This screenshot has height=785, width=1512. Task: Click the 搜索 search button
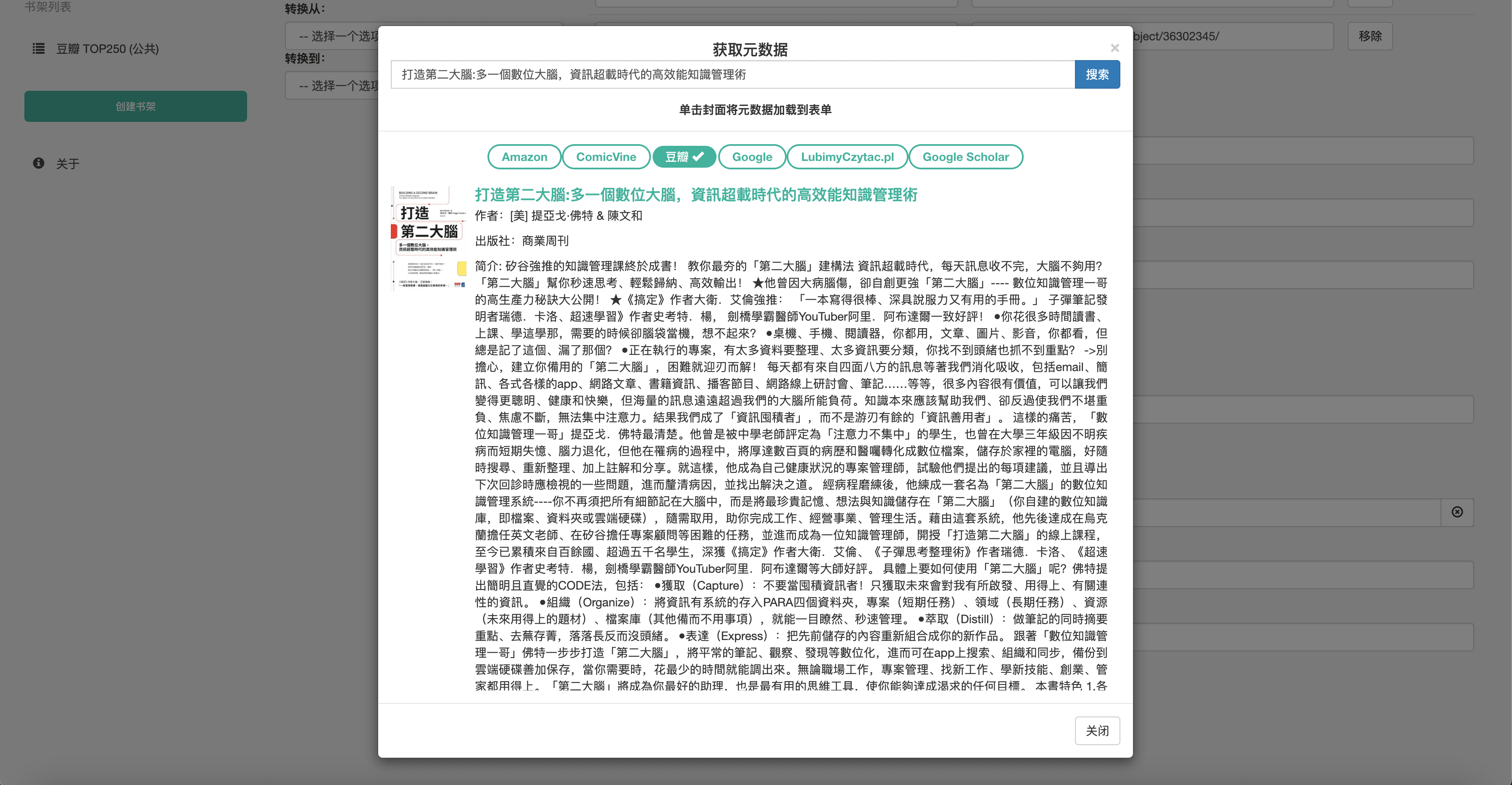pos(1097,74)
